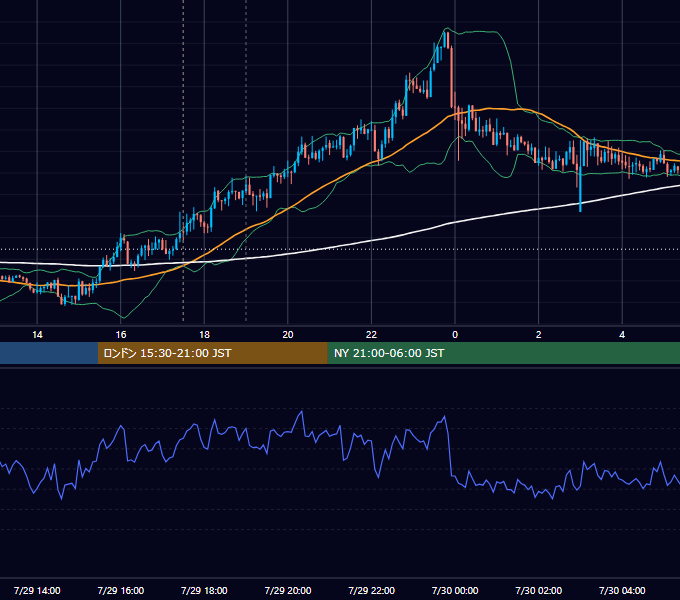Click hour label 14 on price chart axis

click(x=37, y=334)
